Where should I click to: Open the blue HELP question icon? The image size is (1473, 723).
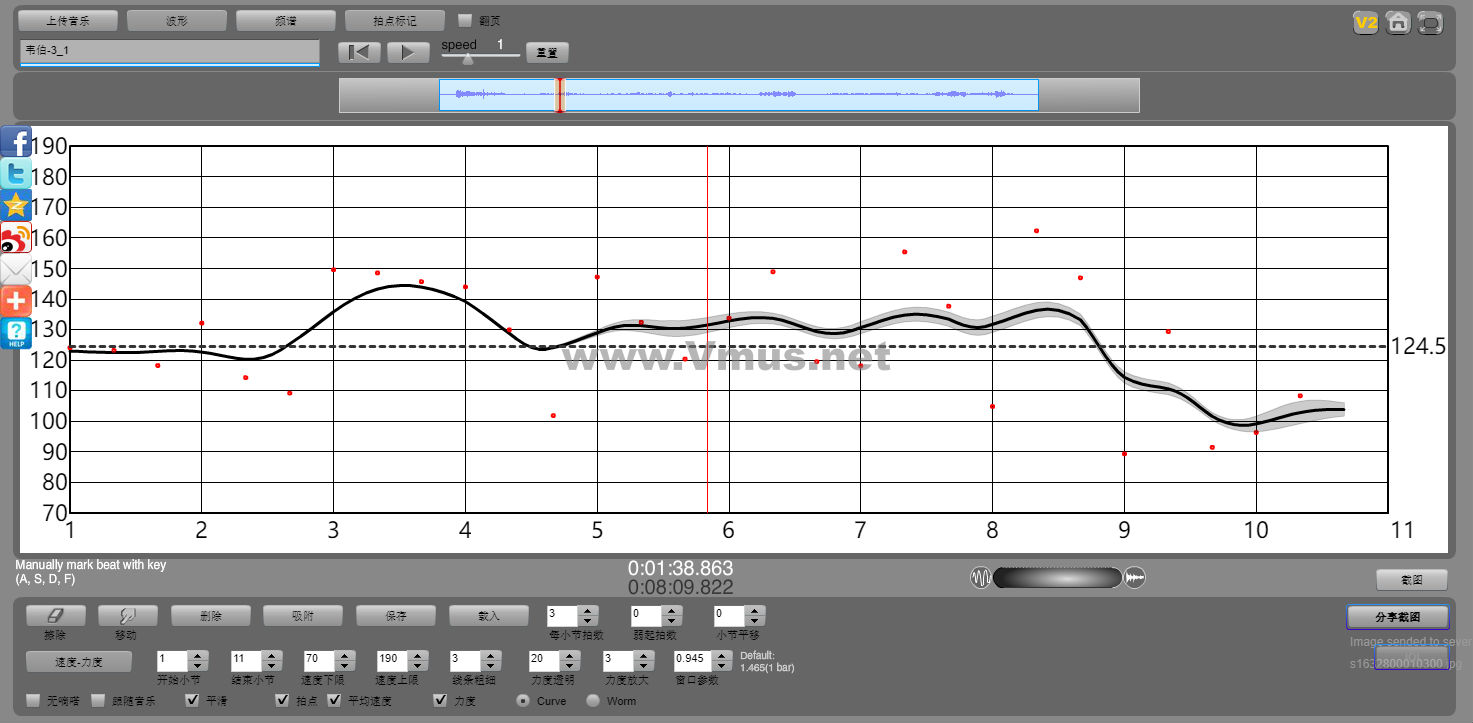coord(16,334)
